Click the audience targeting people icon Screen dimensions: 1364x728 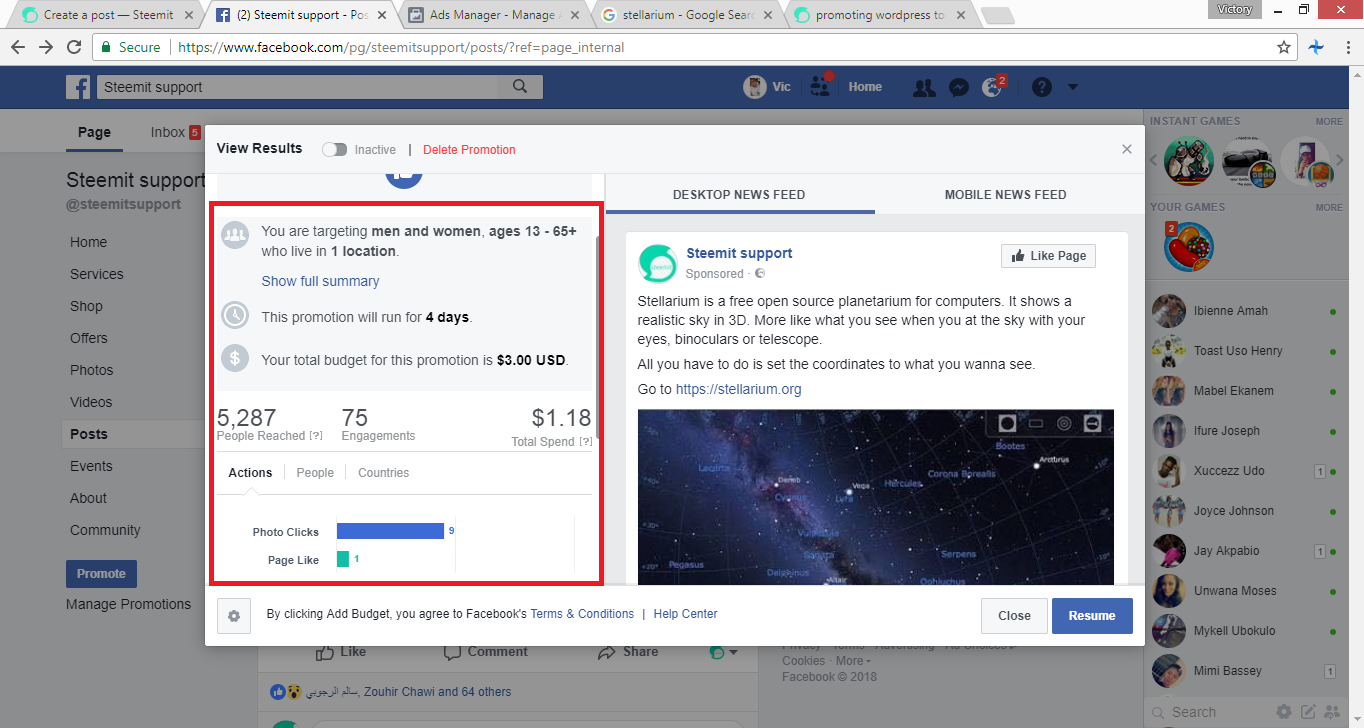(x=235, y=235)
